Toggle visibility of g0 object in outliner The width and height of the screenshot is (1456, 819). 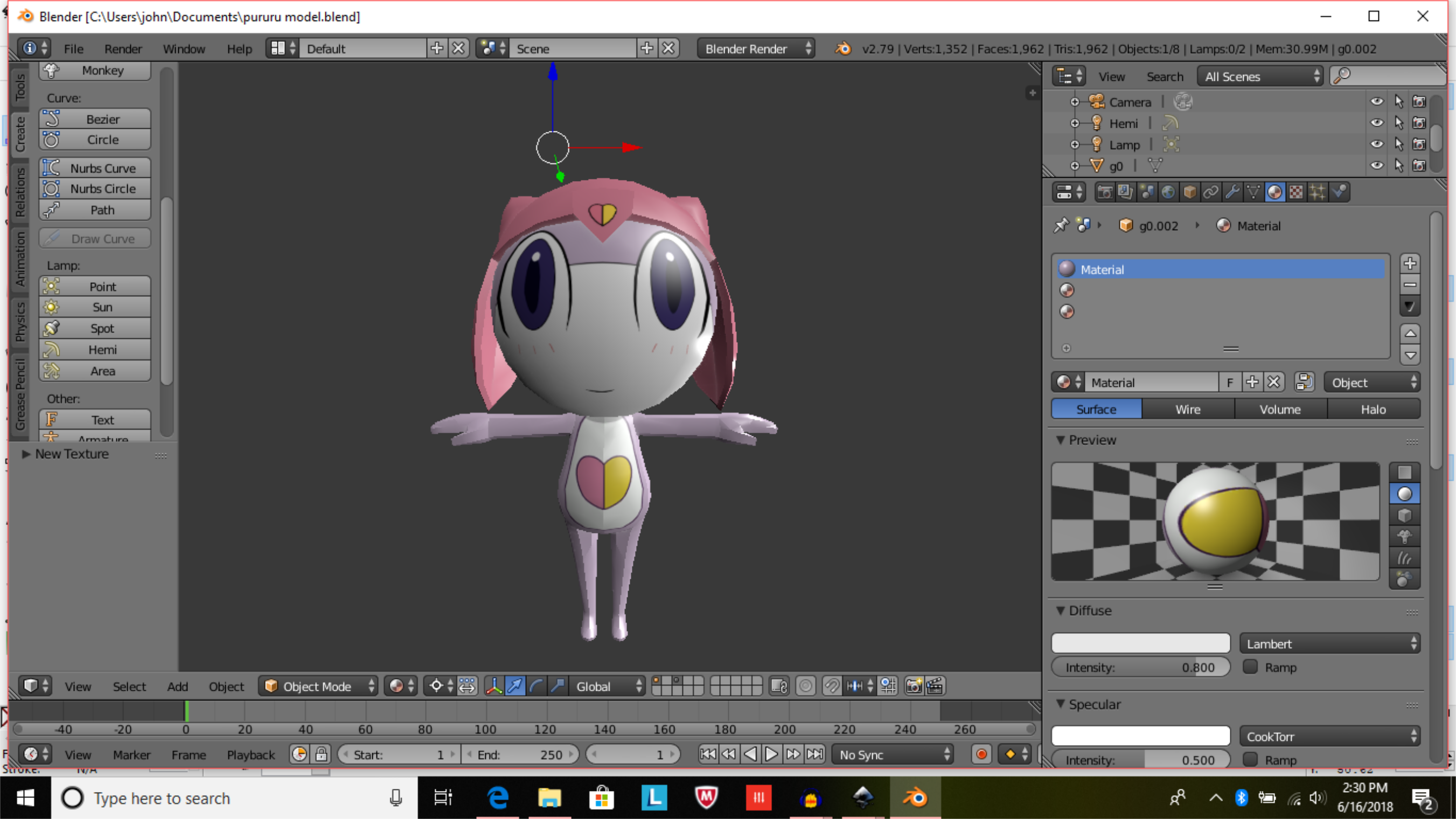tap(1377, 165)
